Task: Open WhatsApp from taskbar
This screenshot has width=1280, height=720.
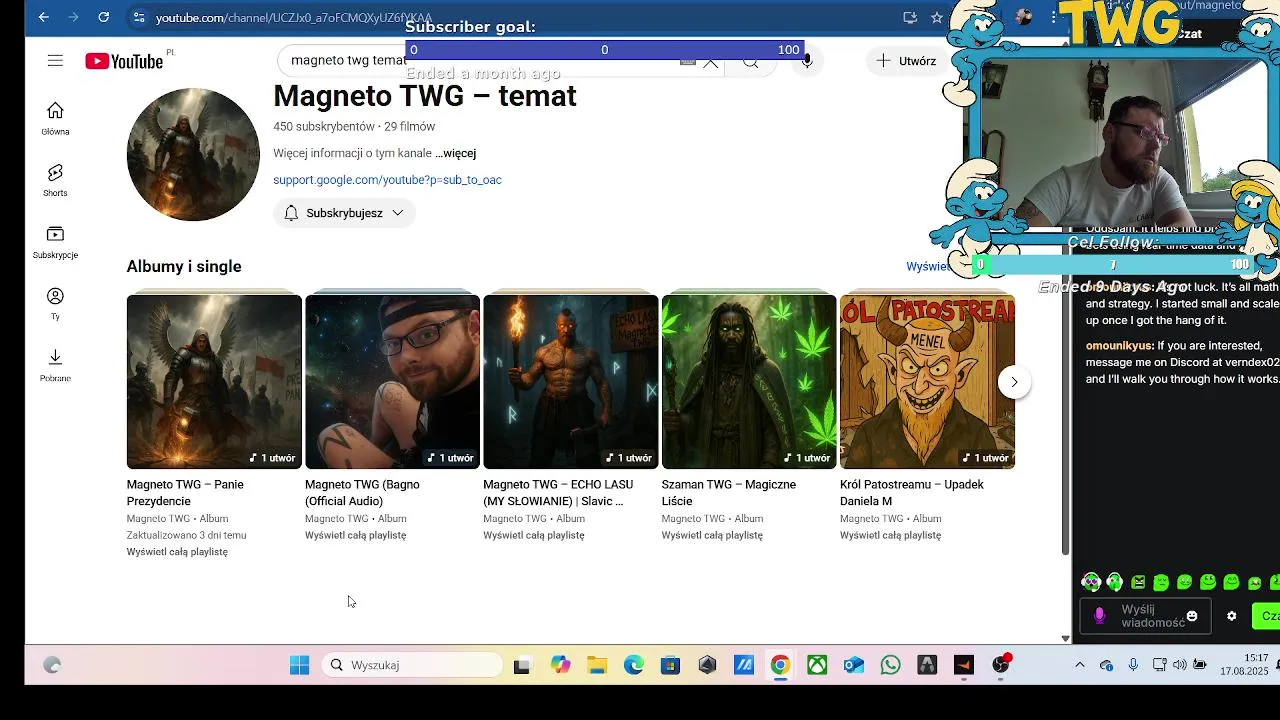Action: (890, 665)
